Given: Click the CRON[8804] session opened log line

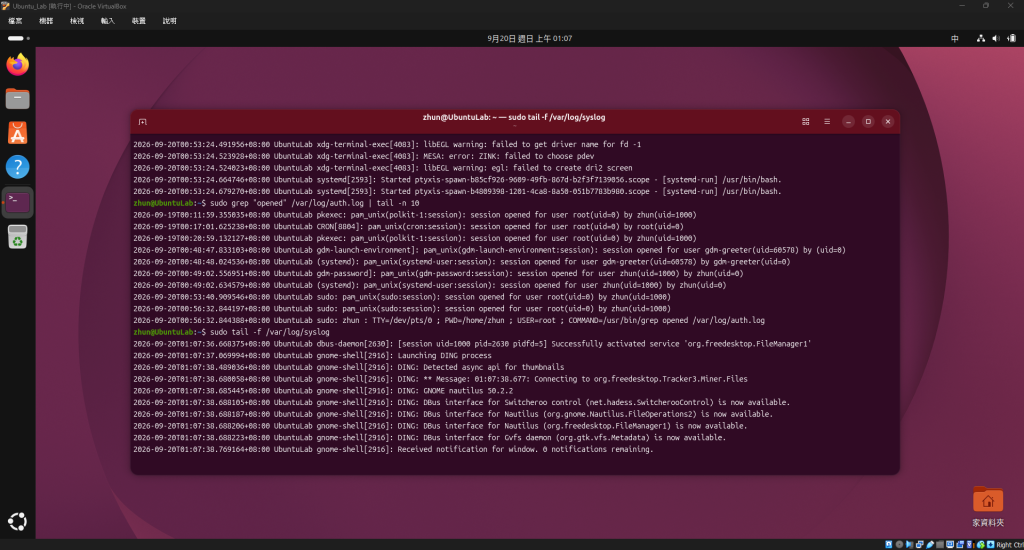Looking at the screenshot, I should point(409,227).
